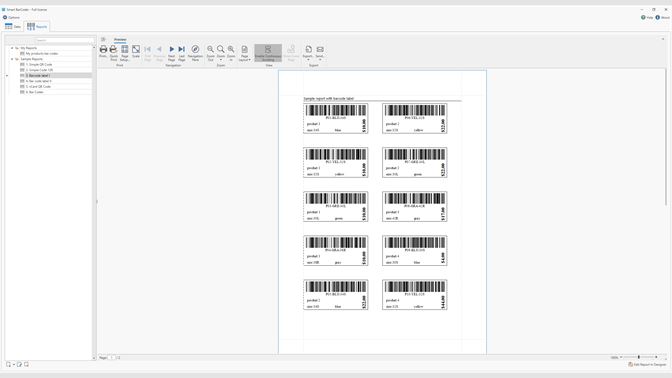This screenshot has height=378, width=672.
Task: Select the 3. Barcode label I report
Action: click(38, 75)
